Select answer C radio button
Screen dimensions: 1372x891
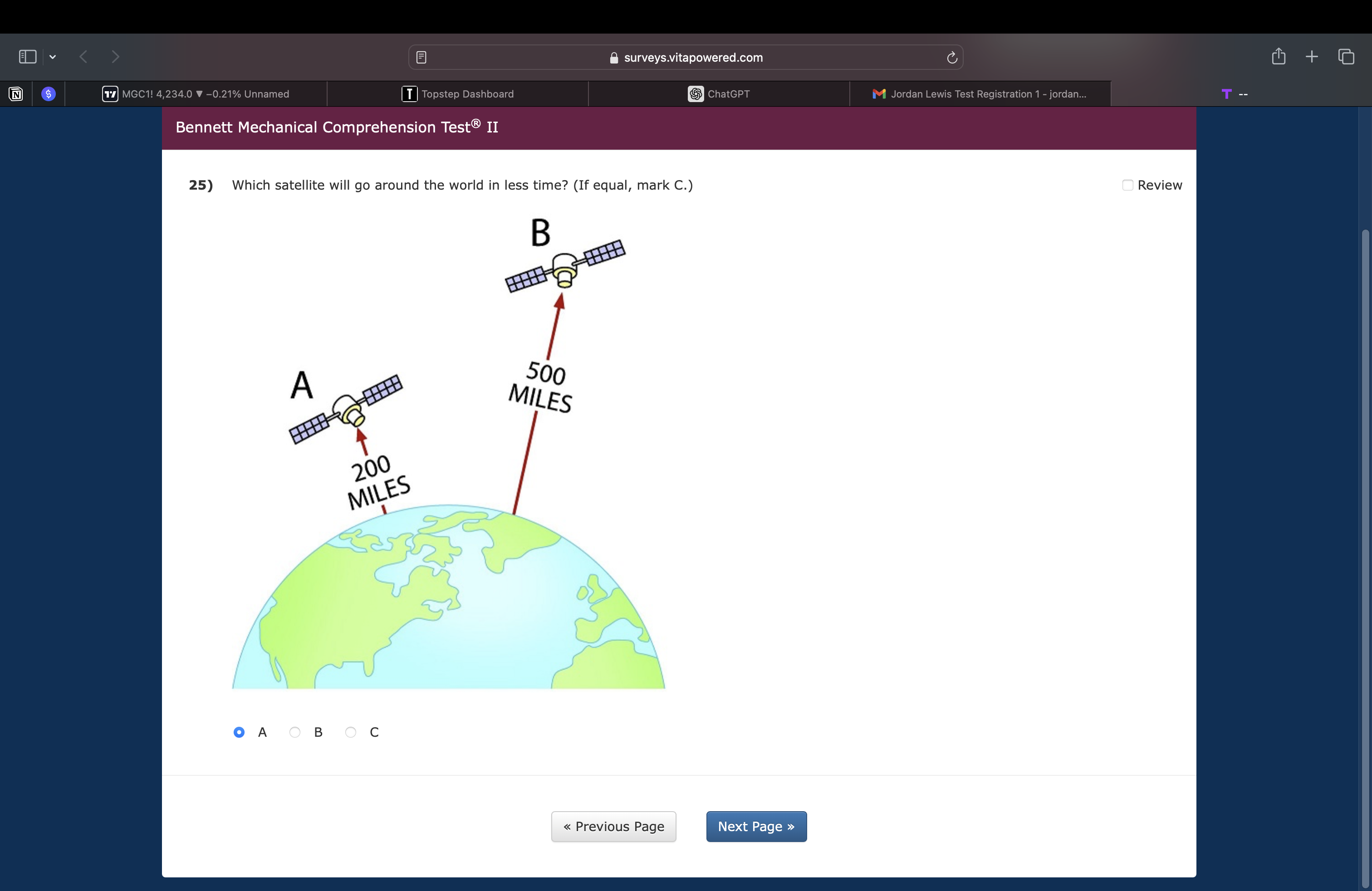pos(351,732)
